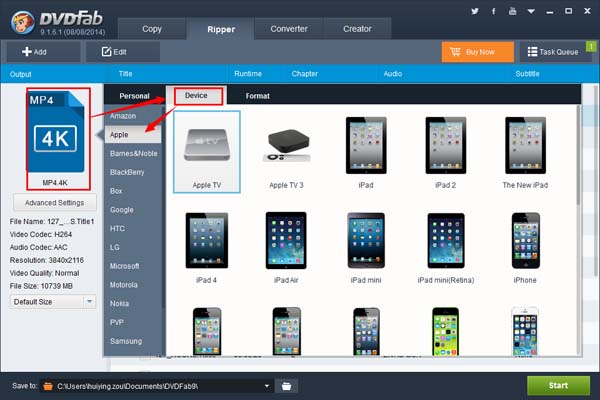Switch to the Device profile tab

click(196, 96)
